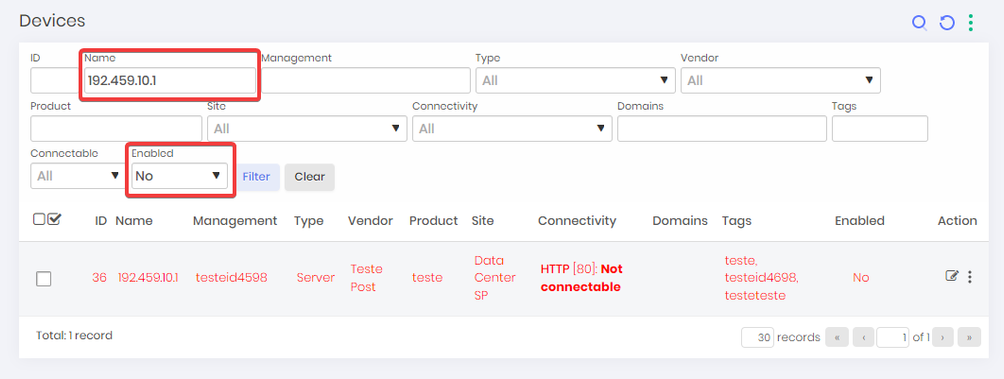Go to last page of records
This screenshot has width=1004, height=379.
point(969,337)
